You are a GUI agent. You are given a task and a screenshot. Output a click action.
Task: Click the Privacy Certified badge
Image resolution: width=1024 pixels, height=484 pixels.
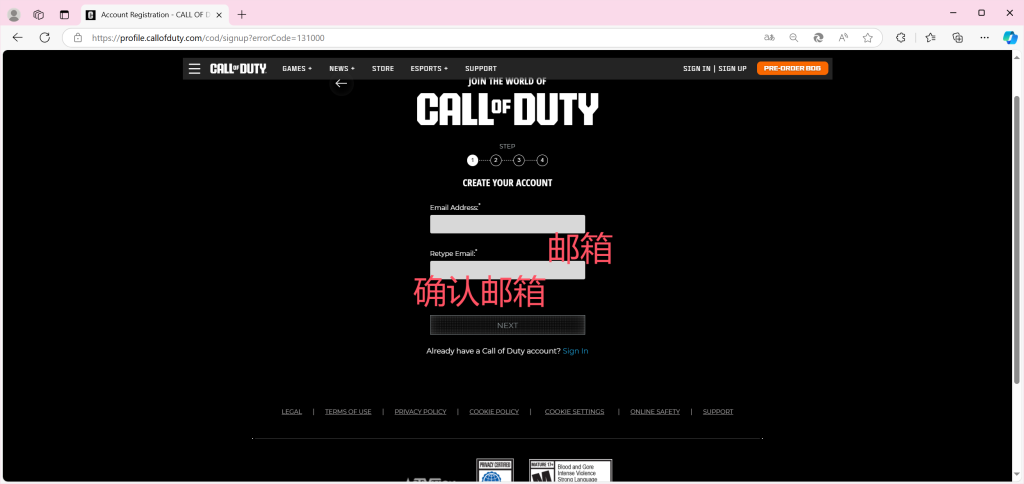click(495, 471)
